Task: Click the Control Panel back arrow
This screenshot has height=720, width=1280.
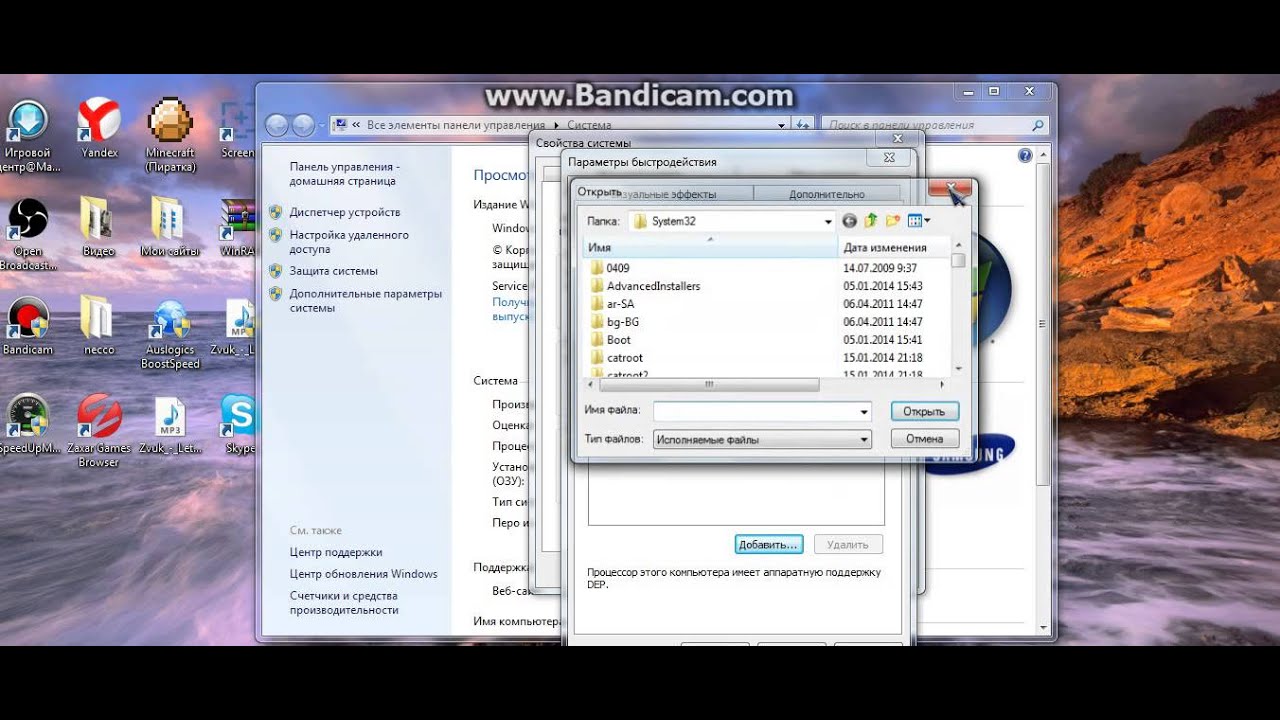Action: [276, 125]
